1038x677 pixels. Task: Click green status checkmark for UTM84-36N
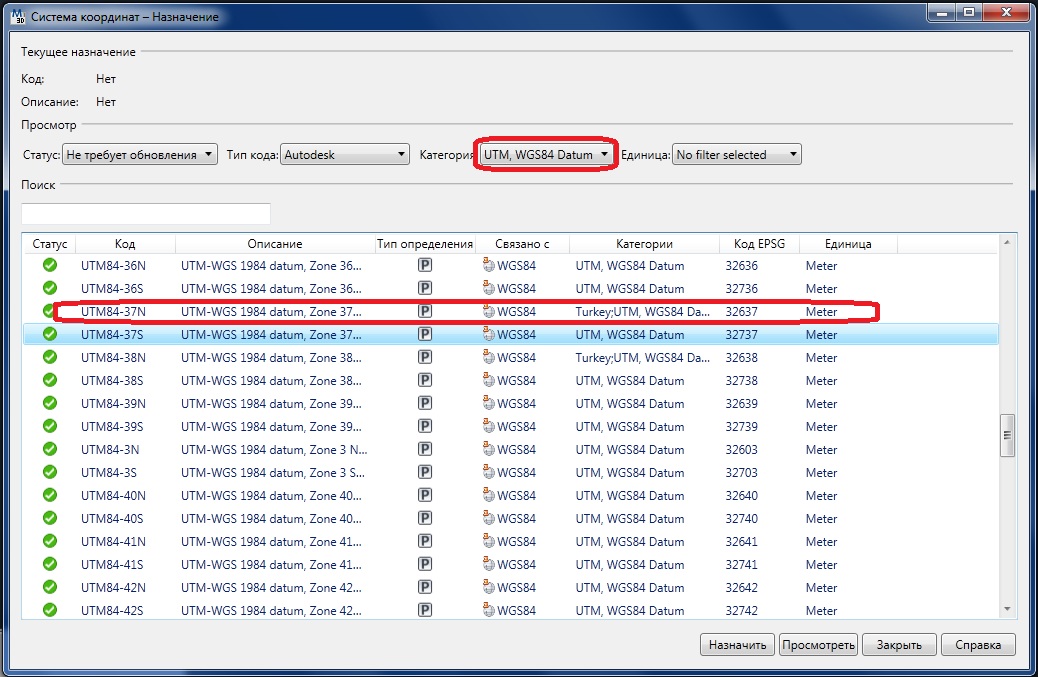tap(49, 266)
